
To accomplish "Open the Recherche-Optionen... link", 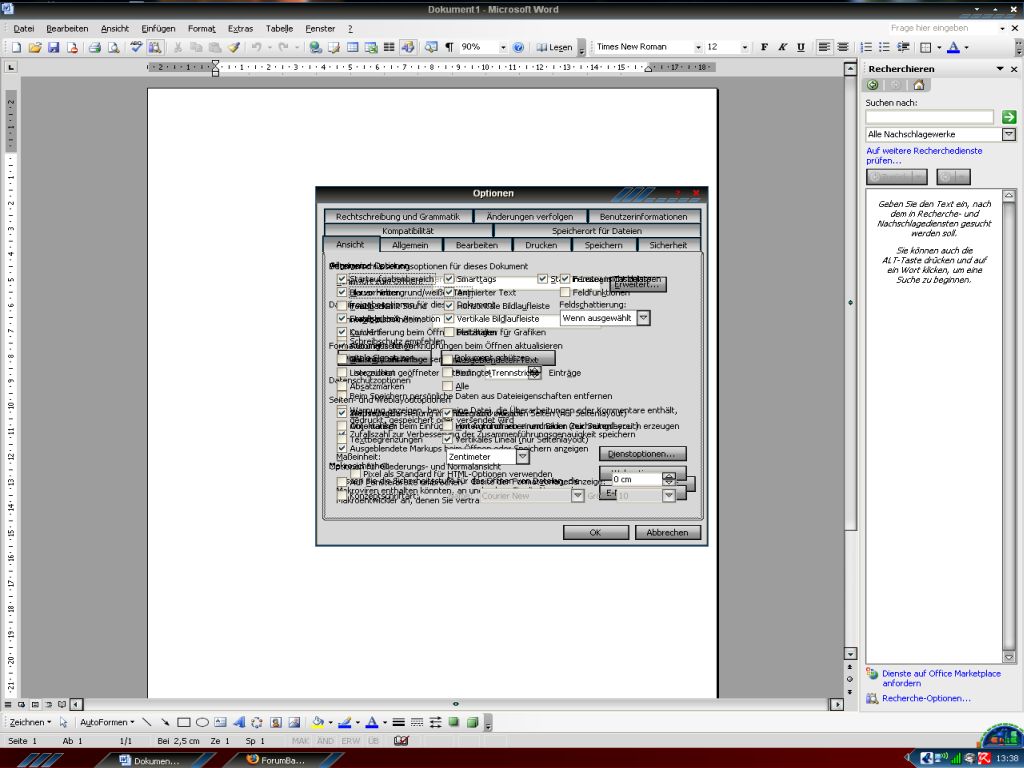I will coord(925,698).
